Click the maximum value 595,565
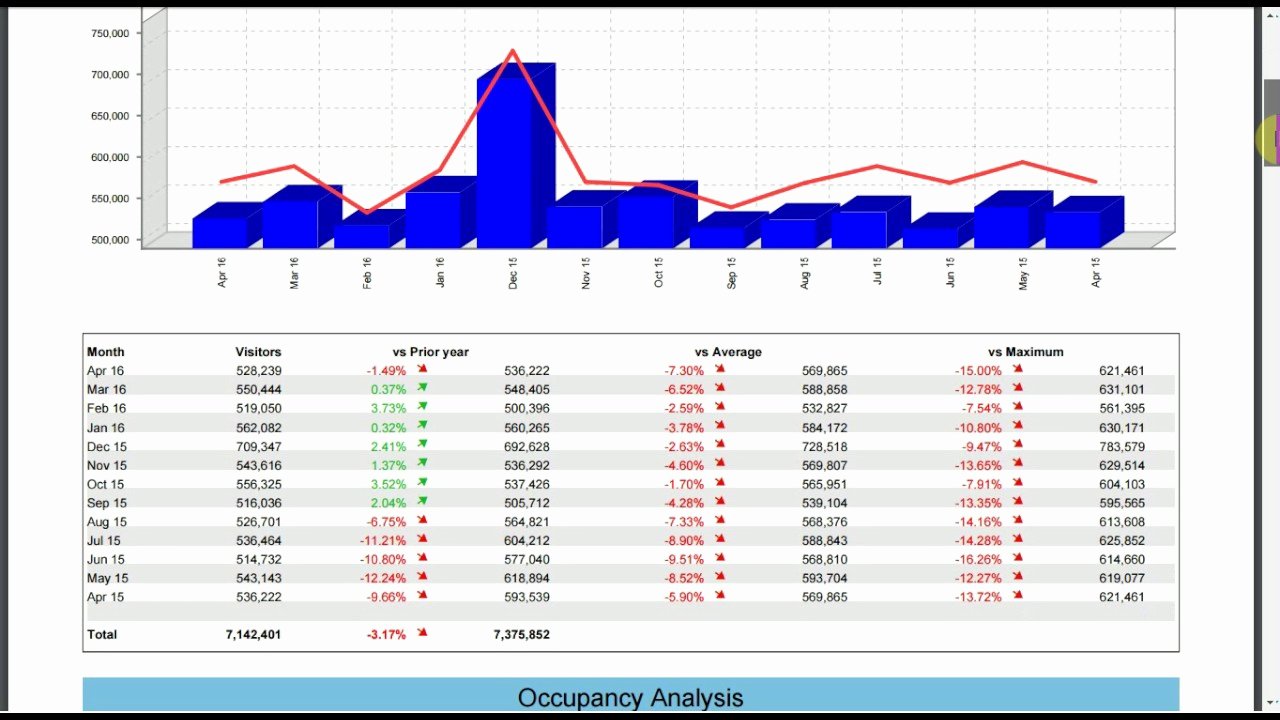1280x720 pixels. click(x=1121, y=503)
